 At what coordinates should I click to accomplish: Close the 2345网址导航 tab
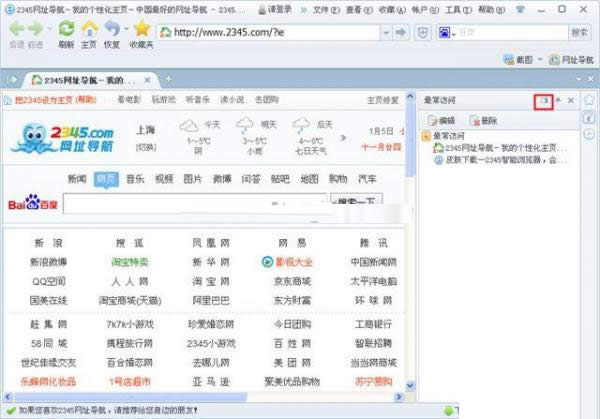click(147, 80)
